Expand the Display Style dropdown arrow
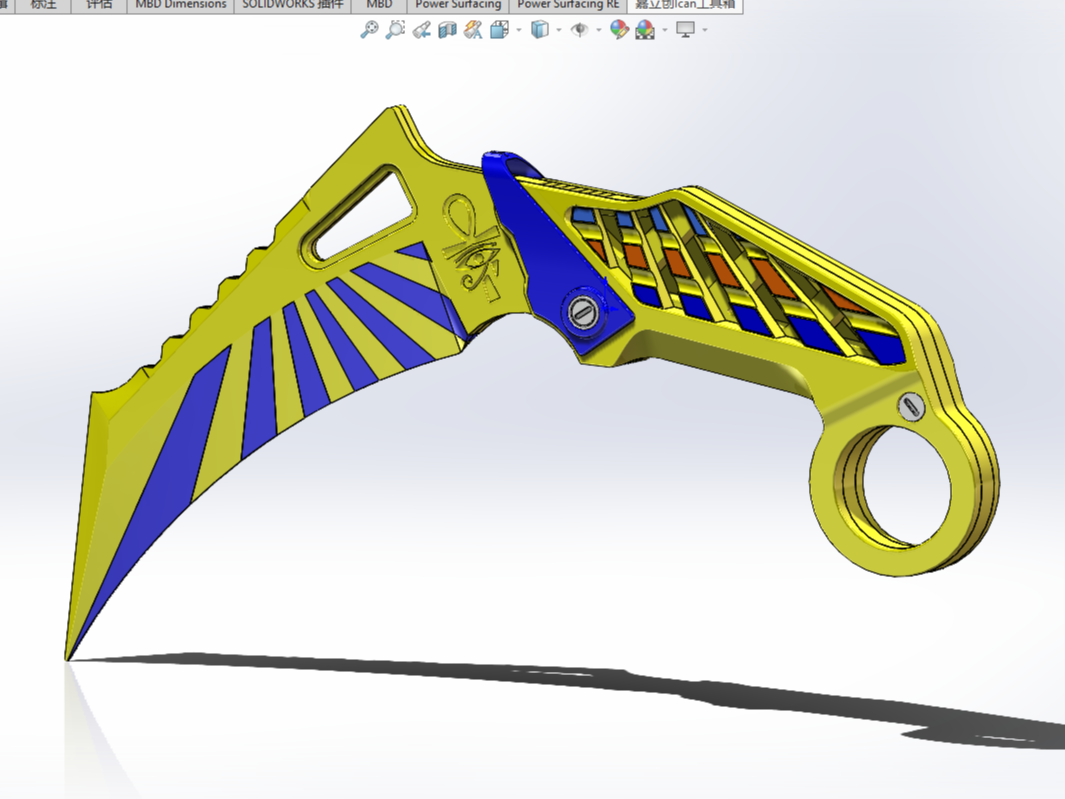Viewport: 1065px width, 799px height. point(559,30)
